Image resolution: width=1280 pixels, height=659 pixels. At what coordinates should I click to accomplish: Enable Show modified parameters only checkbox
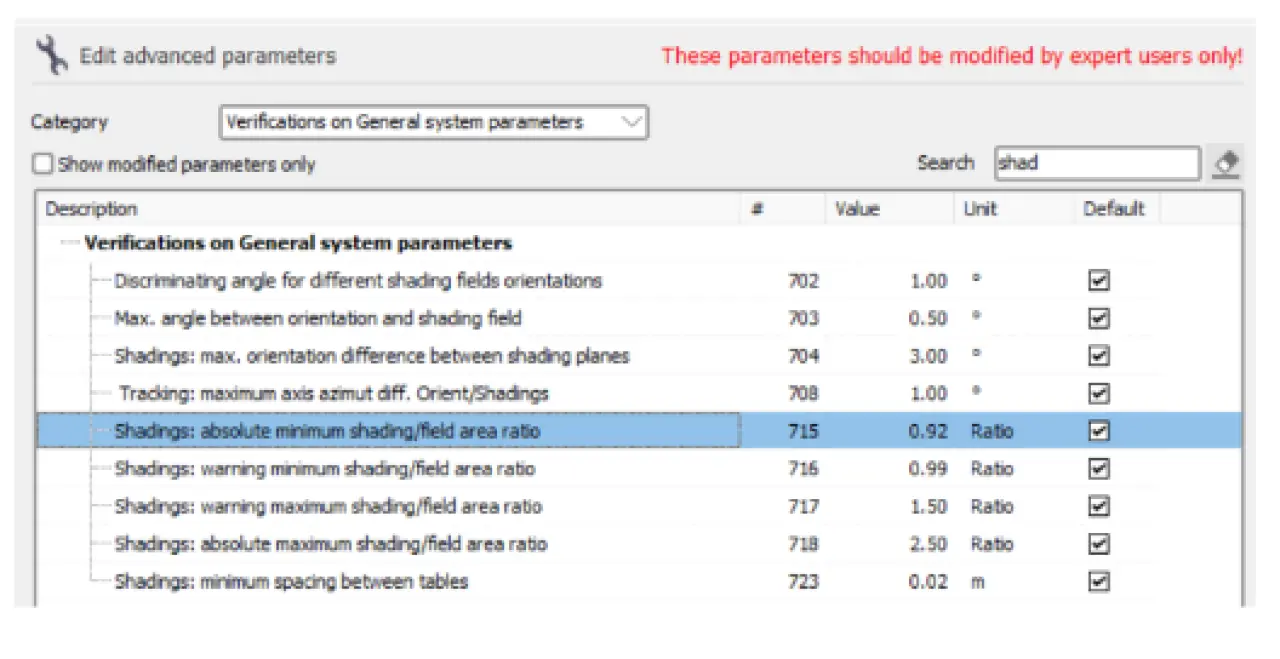coord(43,164)
